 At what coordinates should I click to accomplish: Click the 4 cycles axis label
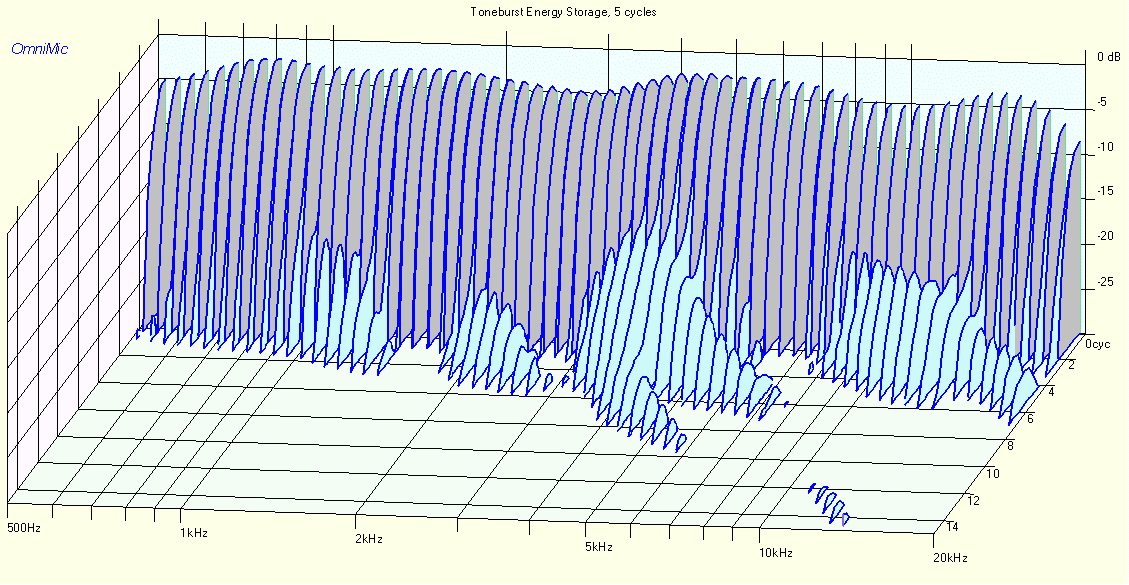tap(1050, 393)
